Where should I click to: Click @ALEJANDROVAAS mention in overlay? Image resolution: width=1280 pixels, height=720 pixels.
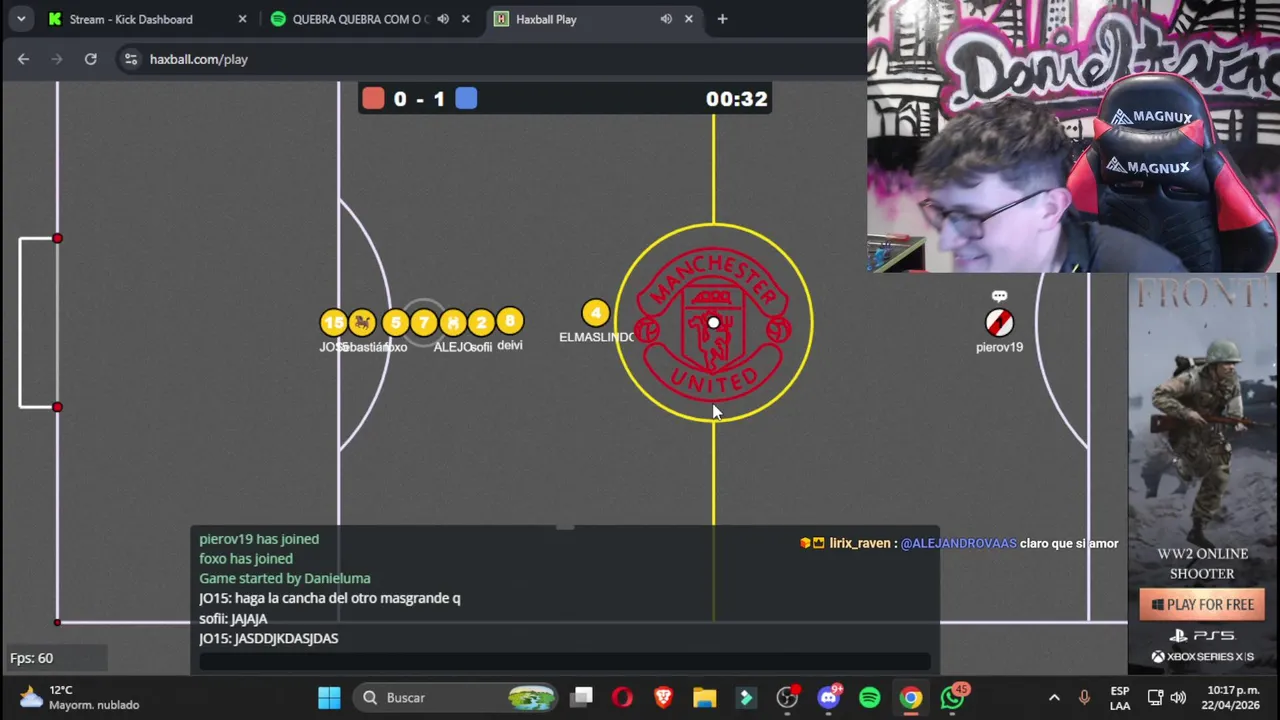958,543
